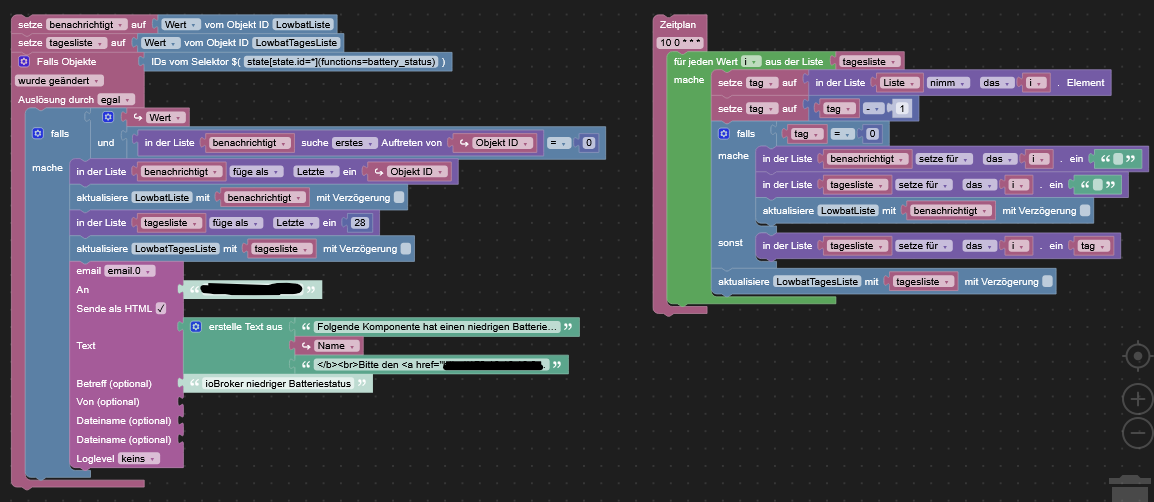Open the minus operator dropdown after tag
This screenshot has height=502, width=1154.
[874, 109]
